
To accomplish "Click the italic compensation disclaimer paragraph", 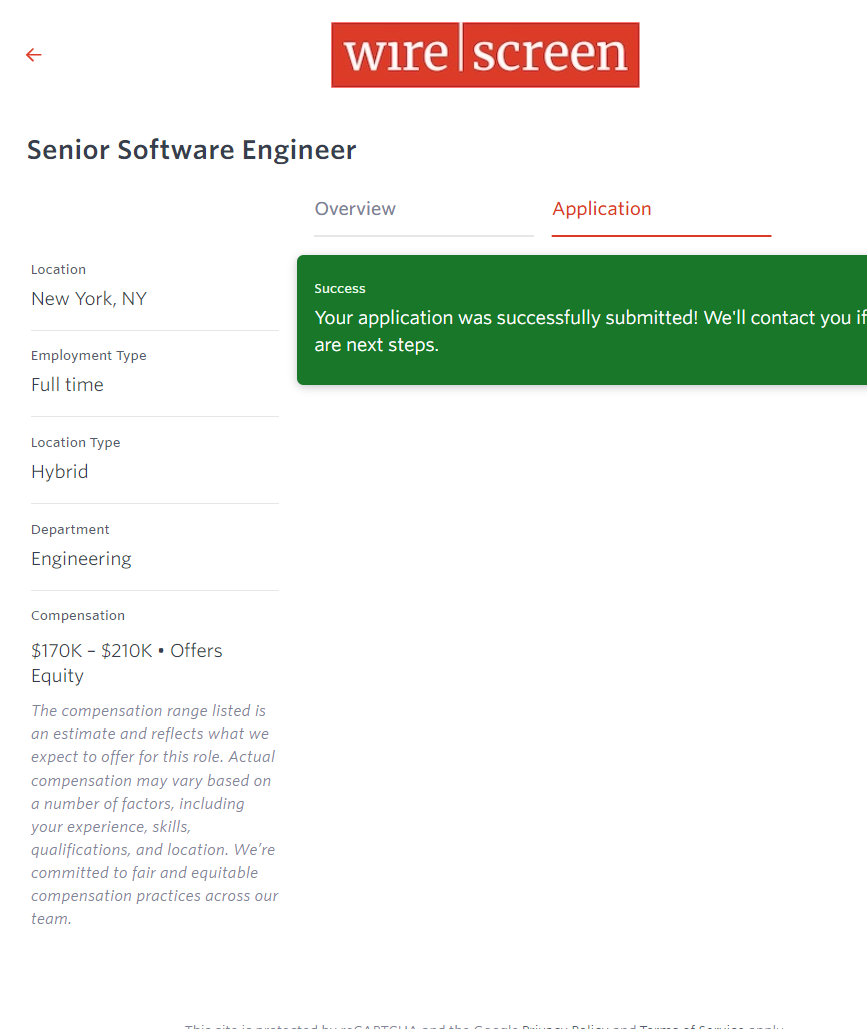I will pos(154,815).
